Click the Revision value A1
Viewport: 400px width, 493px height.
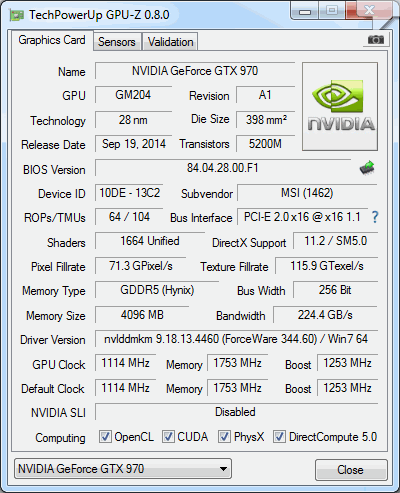[x=265, y=95]
